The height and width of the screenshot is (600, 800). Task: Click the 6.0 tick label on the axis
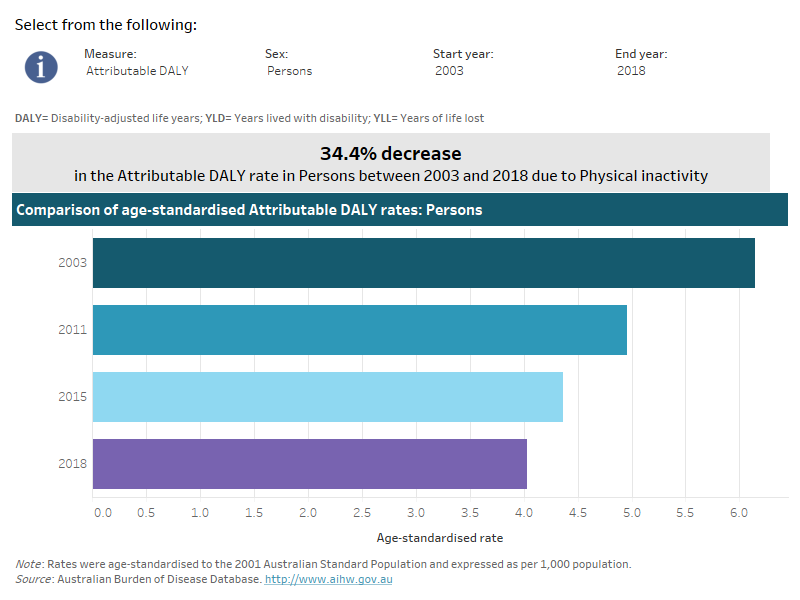coord(739,511)
